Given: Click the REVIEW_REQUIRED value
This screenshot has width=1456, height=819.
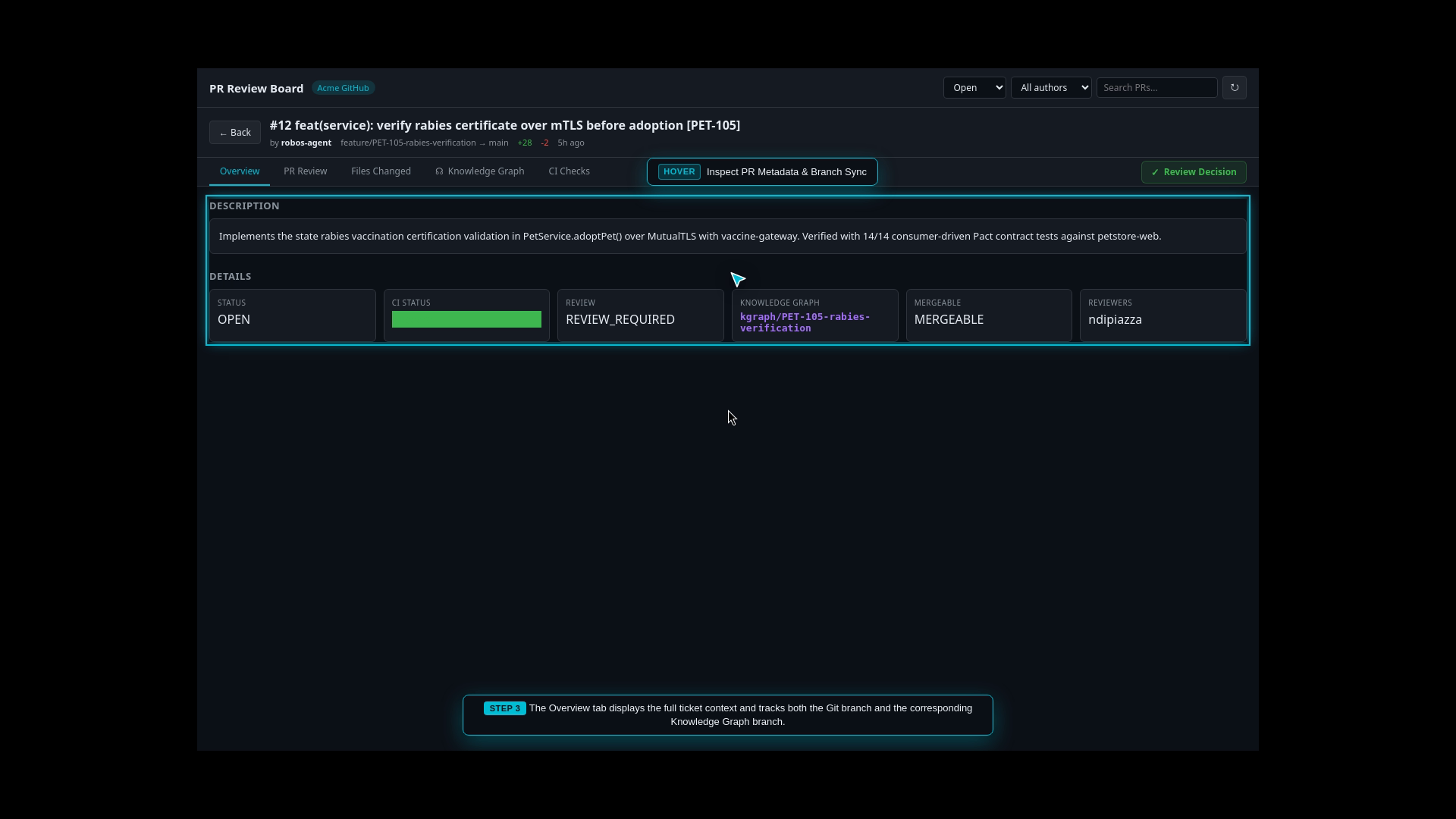Looking at the screenshot, I should click(x=620, y=320).
